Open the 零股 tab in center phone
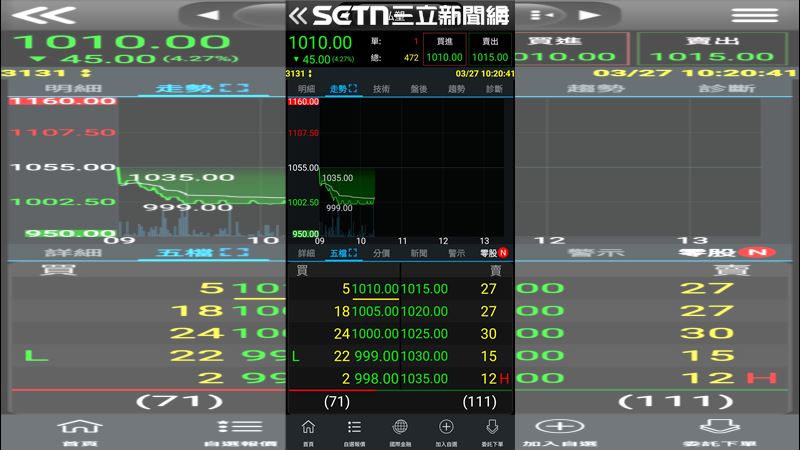 point(488,253)
